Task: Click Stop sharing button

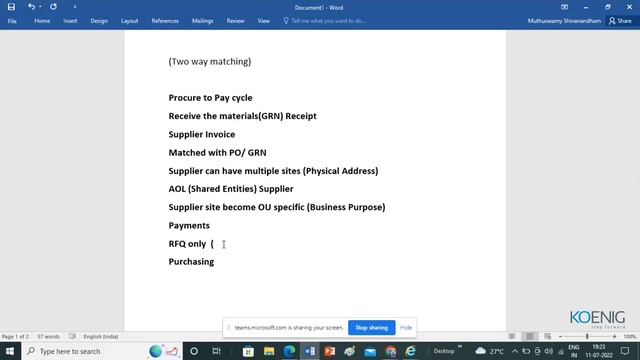Action: (371, 328)
